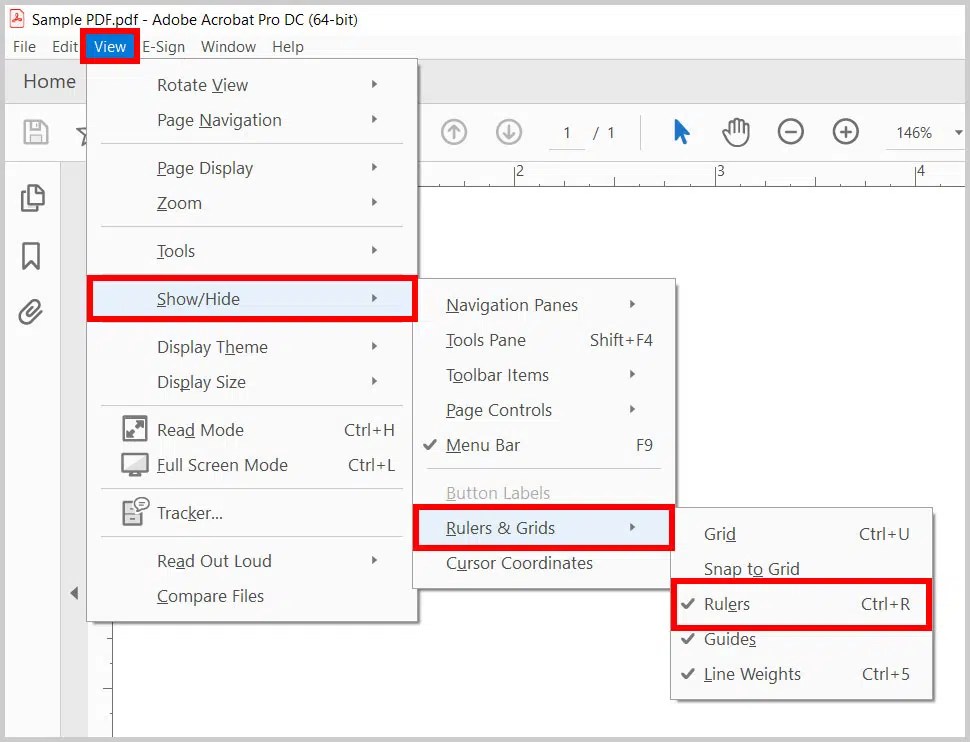Open the E-Sign menu
The height and width of the screenshot is (742, 970).
(x=164, y=46)
